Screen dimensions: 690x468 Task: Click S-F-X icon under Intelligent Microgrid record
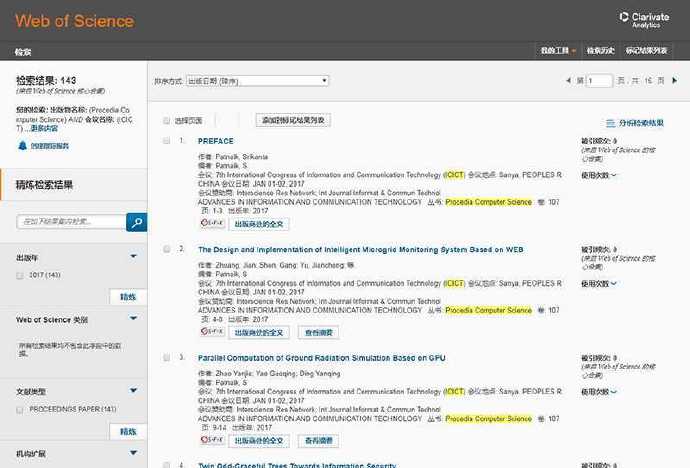click(212, 331)
